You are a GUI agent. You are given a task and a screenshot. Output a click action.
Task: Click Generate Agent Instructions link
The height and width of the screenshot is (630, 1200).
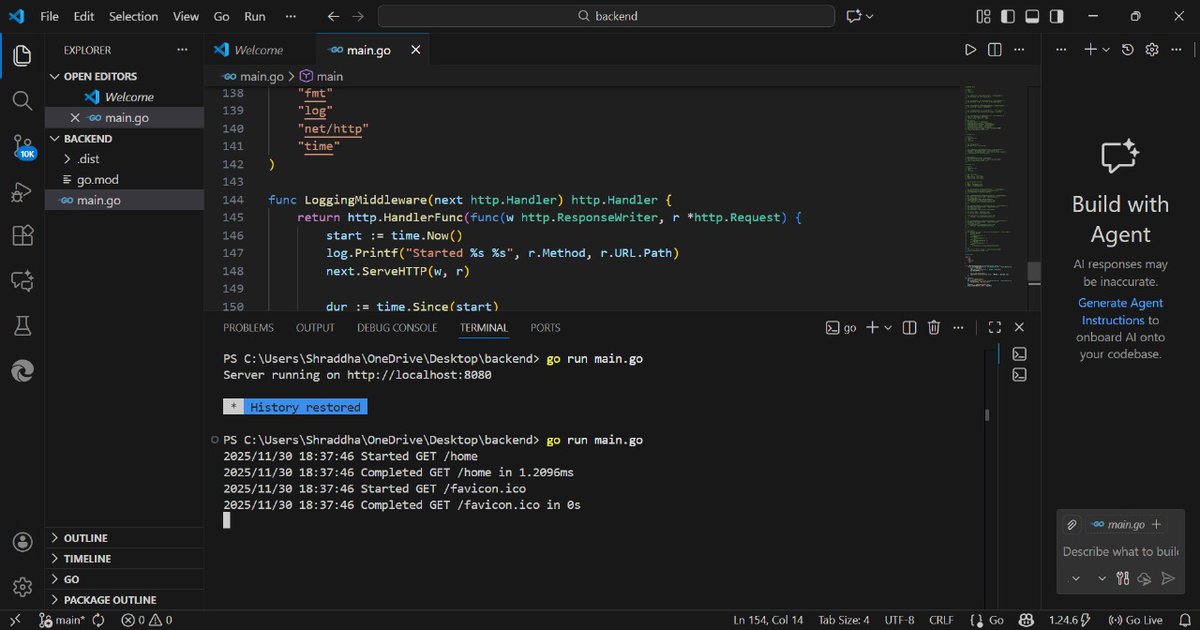[x=1120, y=310]
